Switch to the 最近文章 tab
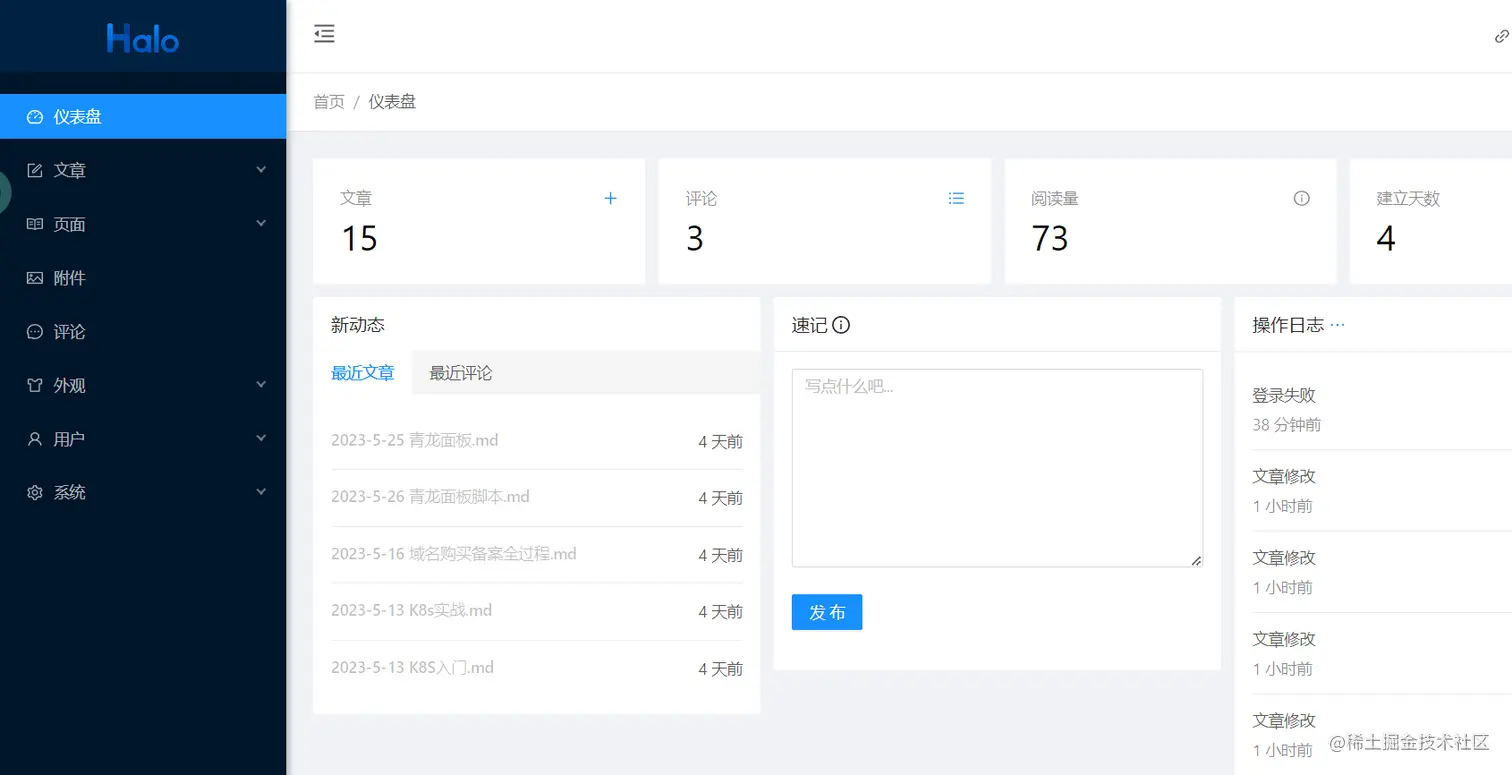Image resolution: width=1512 pixels, height=775 pixels. pyautogui.click(x=362, y=373)
